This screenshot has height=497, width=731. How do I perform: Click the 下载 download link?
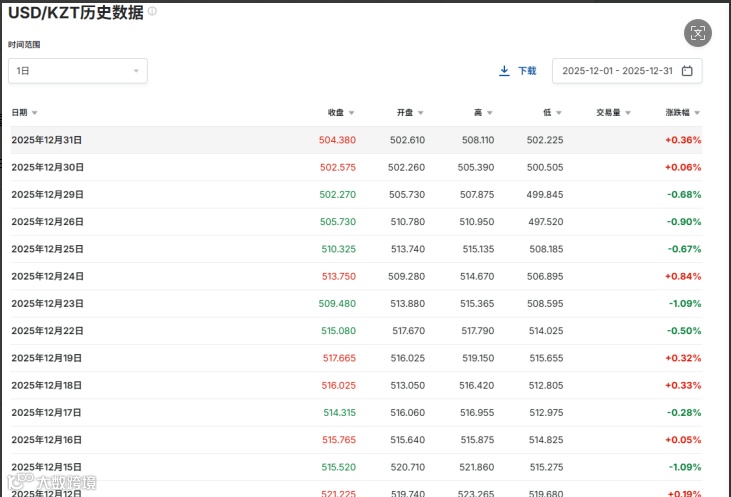point(527,71)
